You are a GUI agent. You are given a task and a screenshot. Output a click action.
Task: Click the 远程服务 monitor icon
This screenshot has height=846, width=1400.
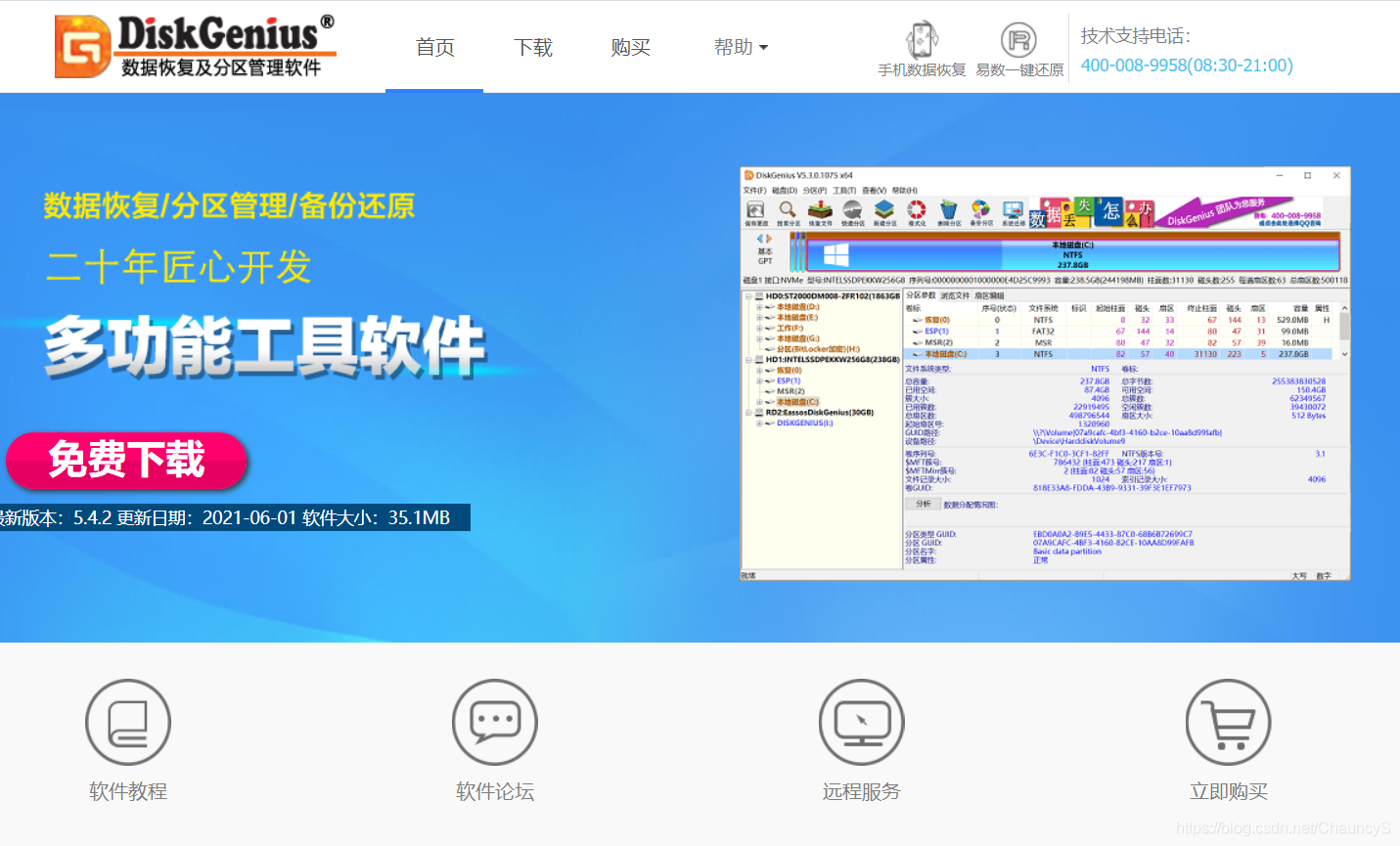point(862,722)
